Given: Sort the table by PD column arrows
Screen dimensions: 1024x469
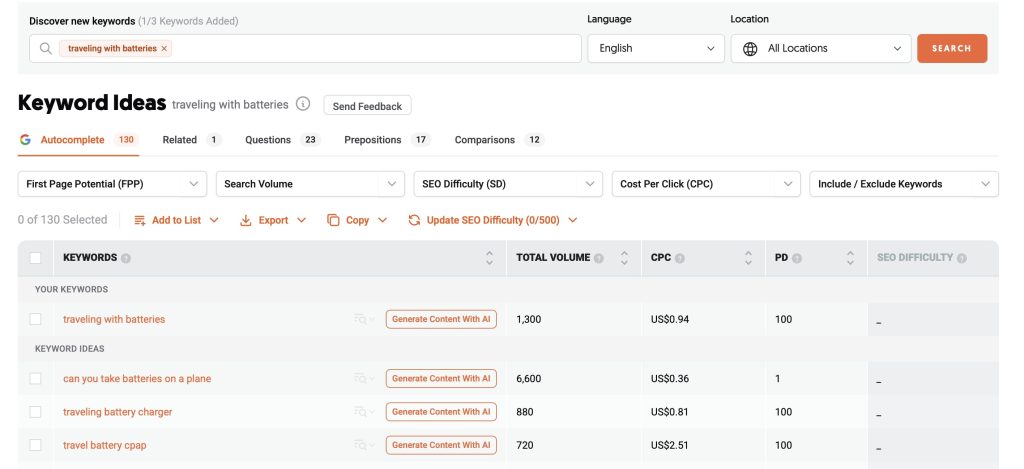Looking at the screenshot, I should (850, 258).
